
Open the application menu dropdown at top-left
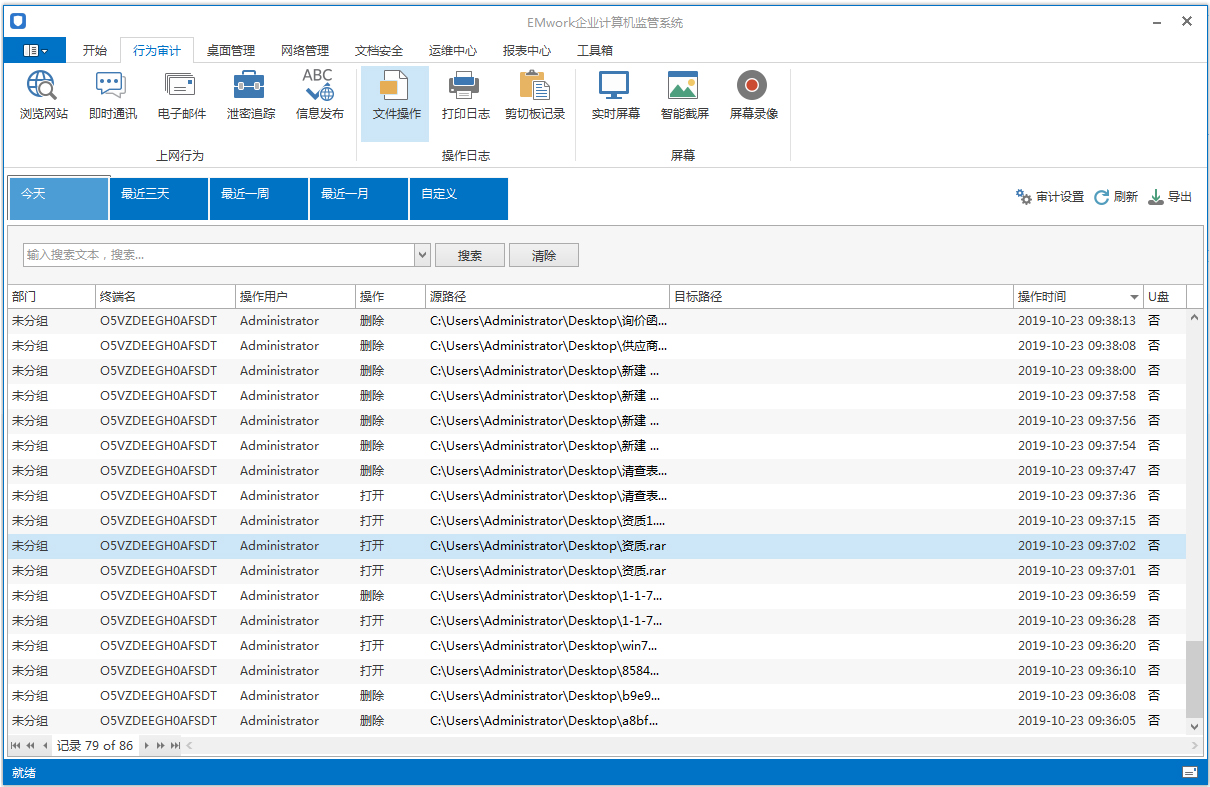coord(35,50)
